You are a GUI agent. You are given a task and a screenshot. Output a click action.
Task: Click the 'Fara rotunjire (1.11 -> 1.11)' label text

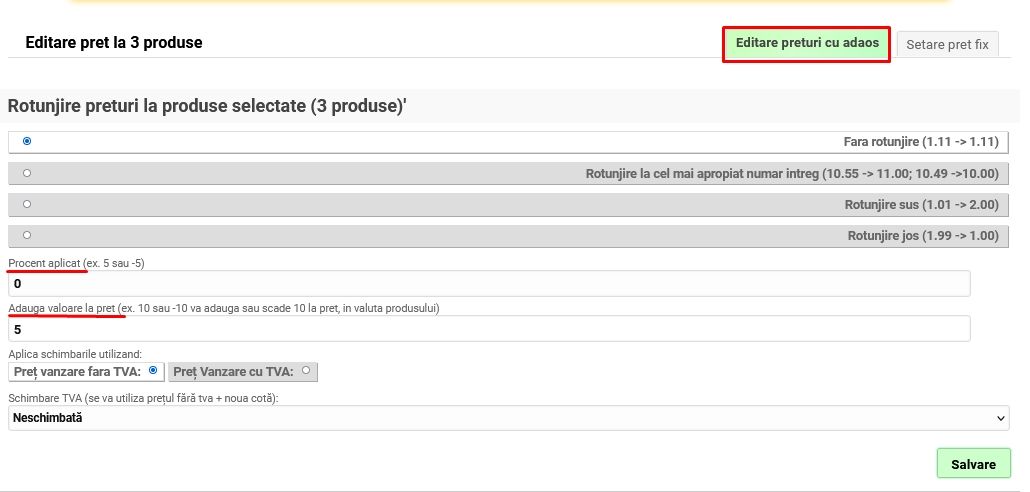[x=921, y=142]
